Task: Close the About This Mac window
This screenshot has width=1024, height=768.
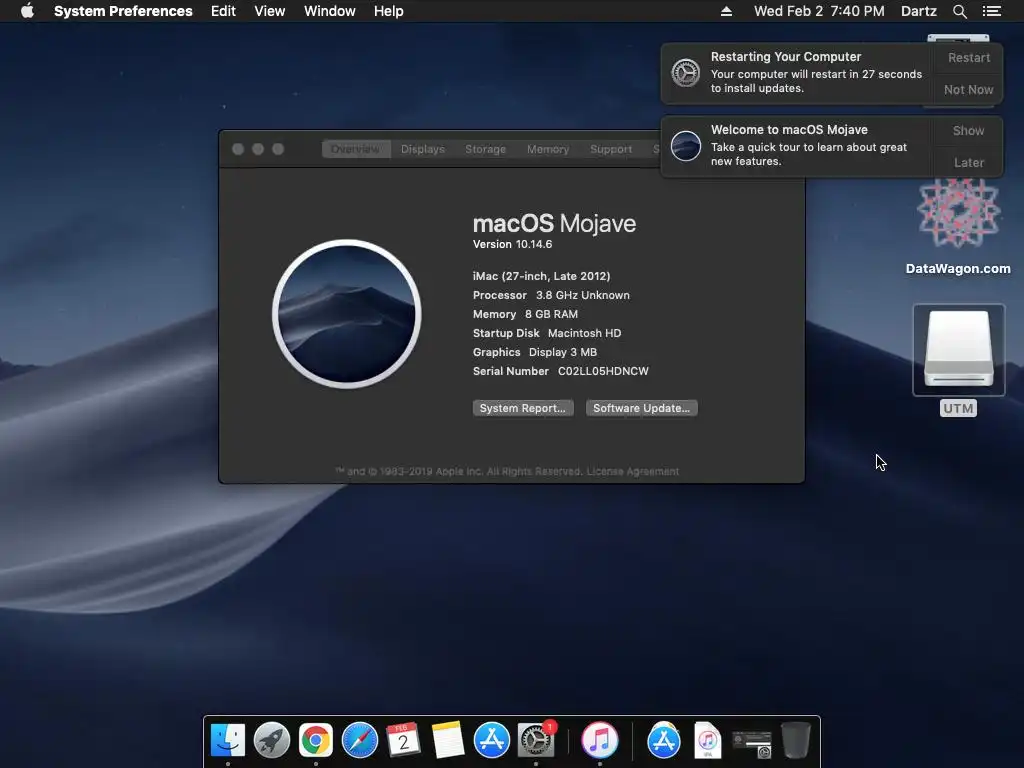Action: pos(238,149)
